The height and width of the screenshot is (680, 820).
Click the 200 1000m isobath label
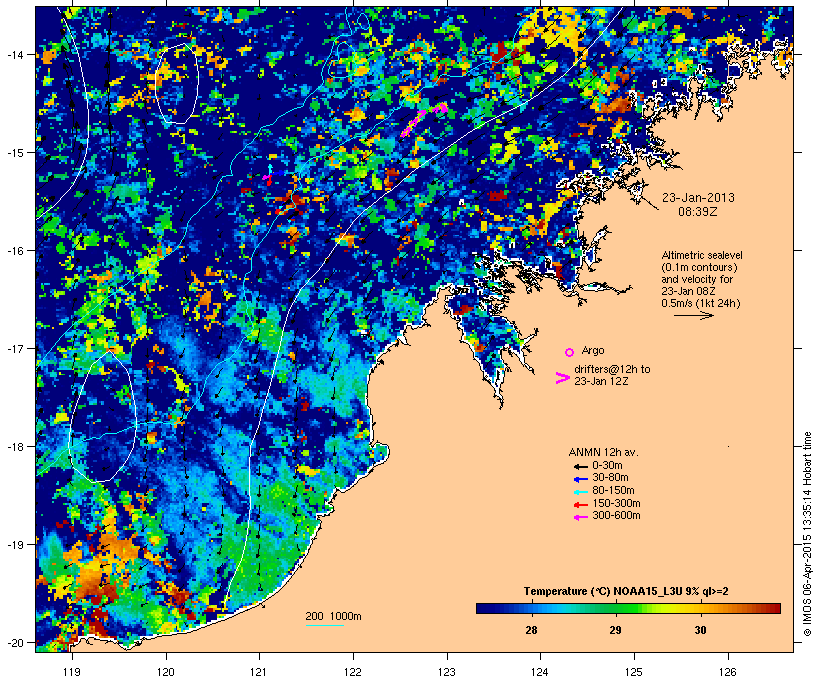pyautogui.click(x=333, y=616)
